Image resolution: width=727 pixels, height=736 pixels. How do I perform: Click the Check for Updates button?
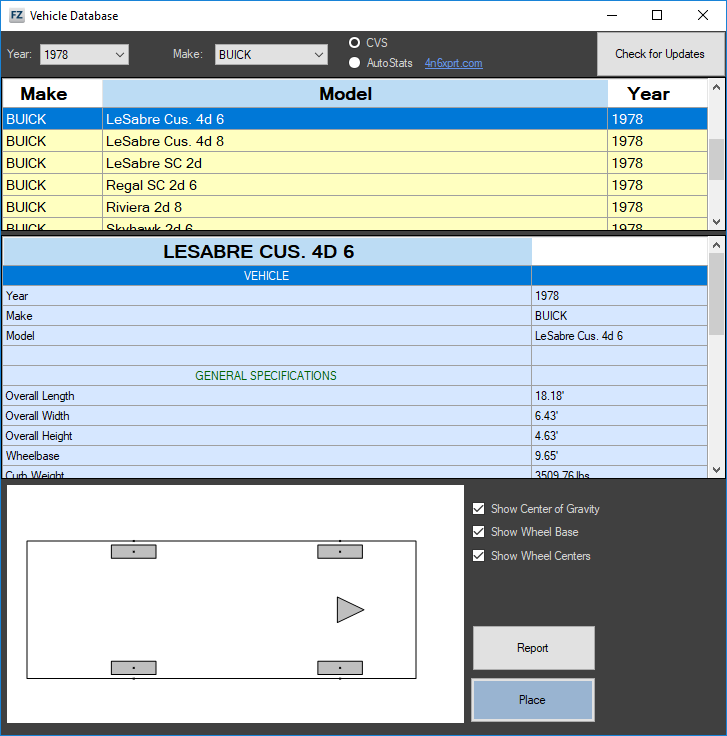(x=659, y=54)
